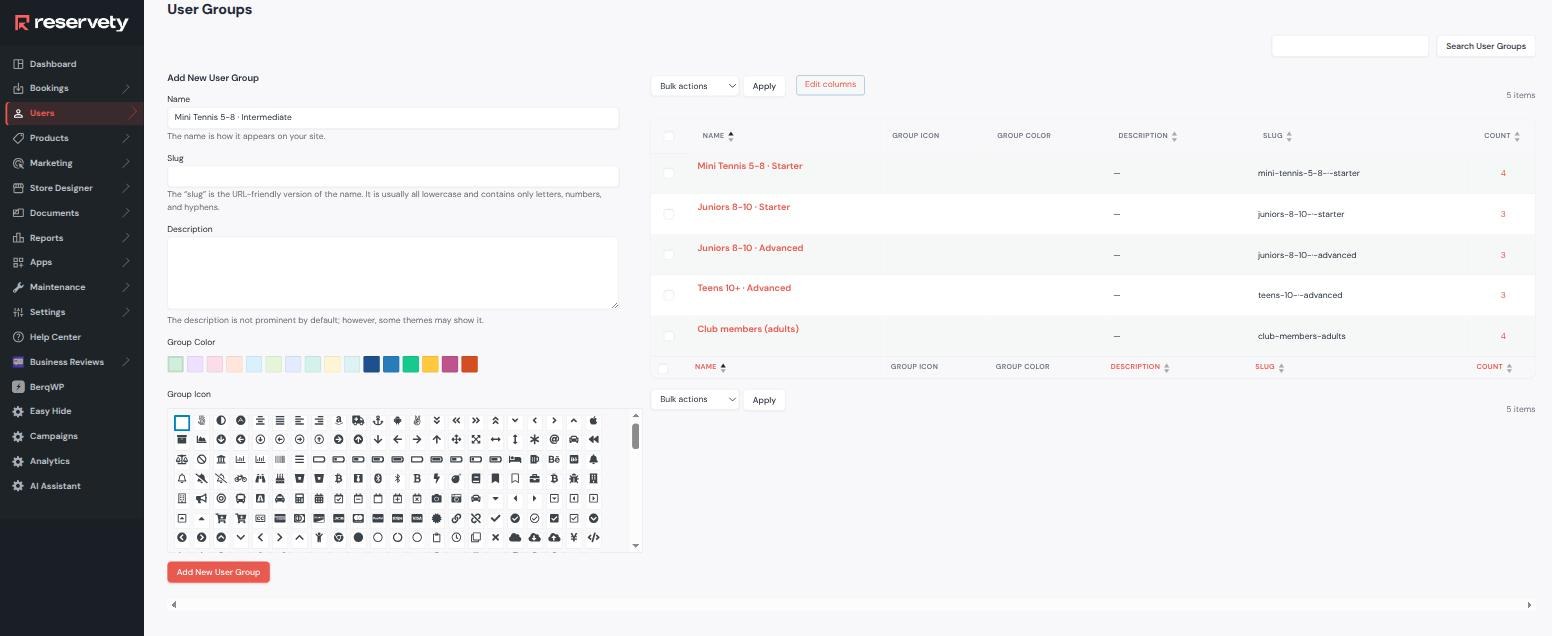Check the Teens 10+ · Advanced row checkbox

(669, 295)
